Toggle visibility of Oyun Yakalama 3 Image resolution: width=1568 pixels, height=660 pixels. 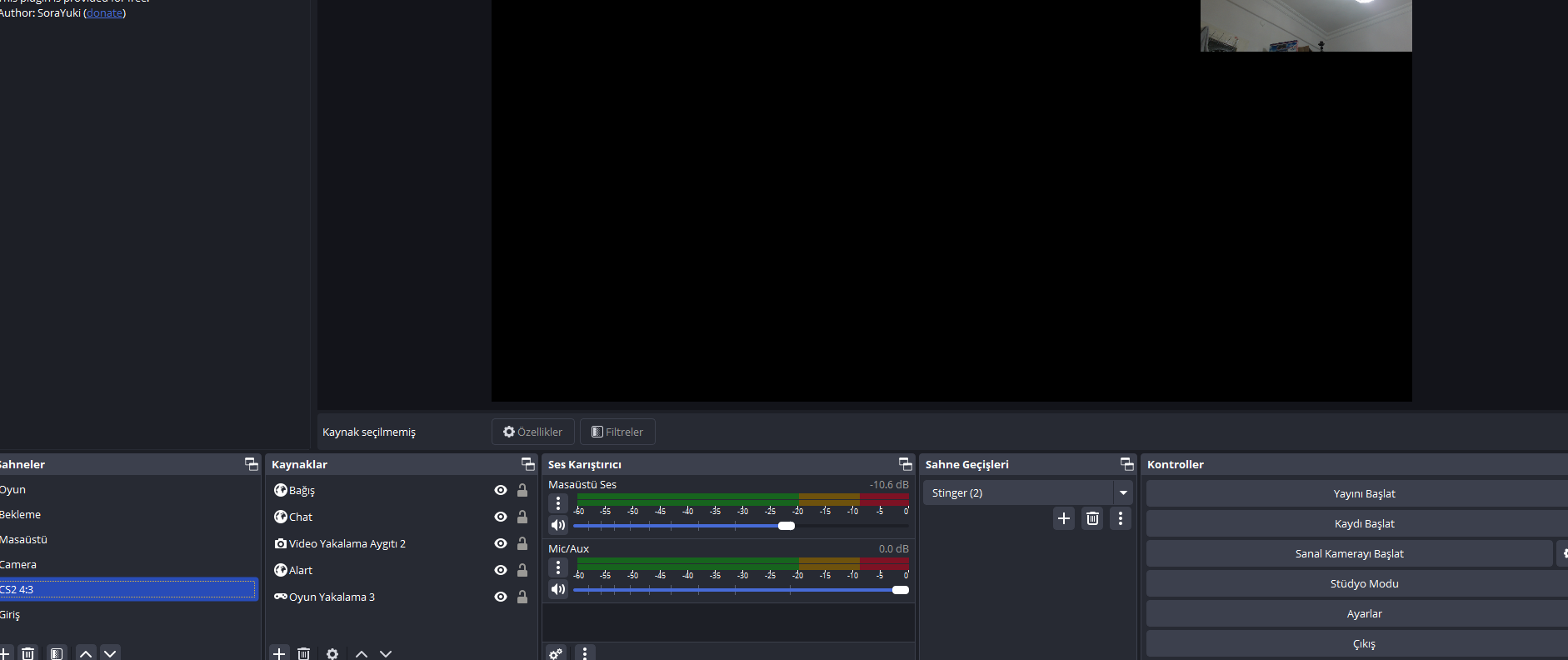click(501, 597)
